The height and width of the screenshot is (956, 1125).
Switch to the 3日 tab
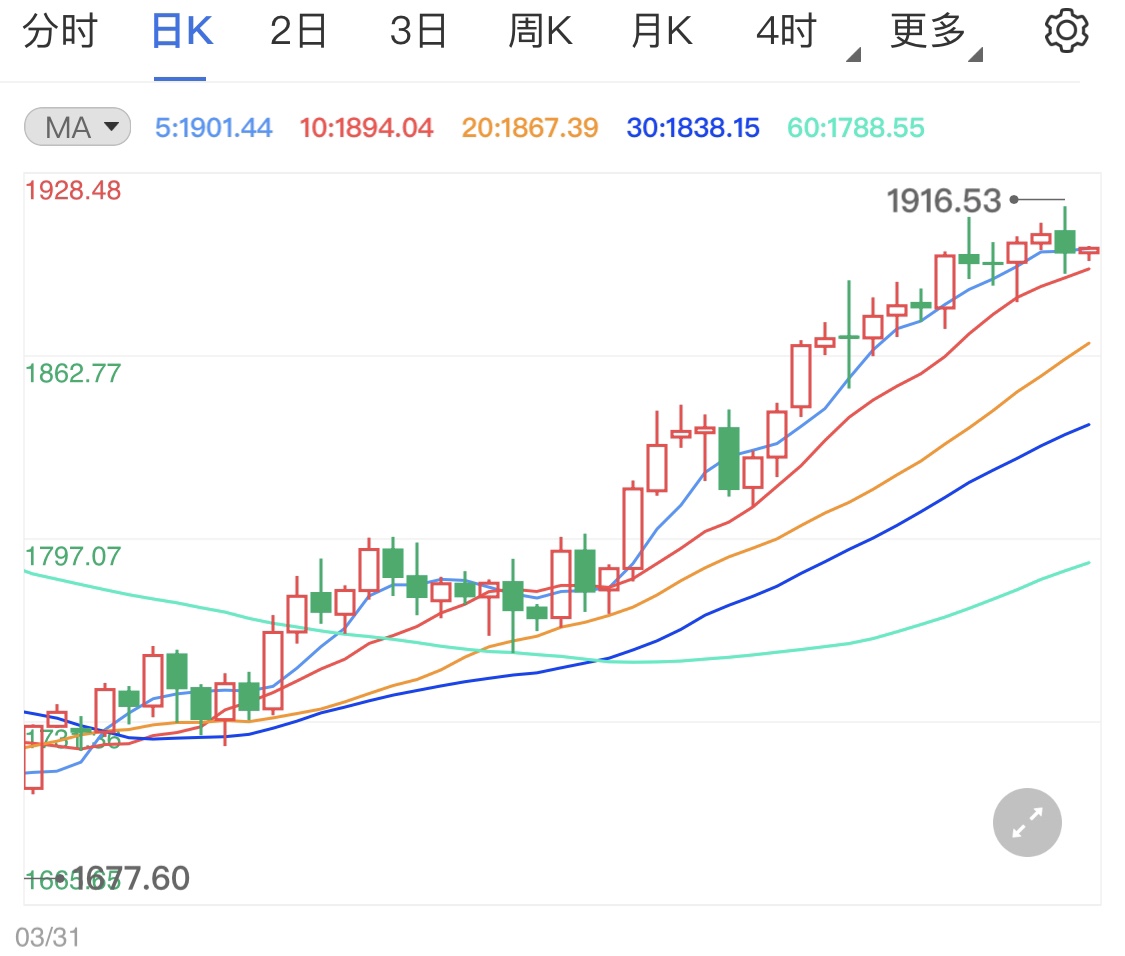(418, 32)
